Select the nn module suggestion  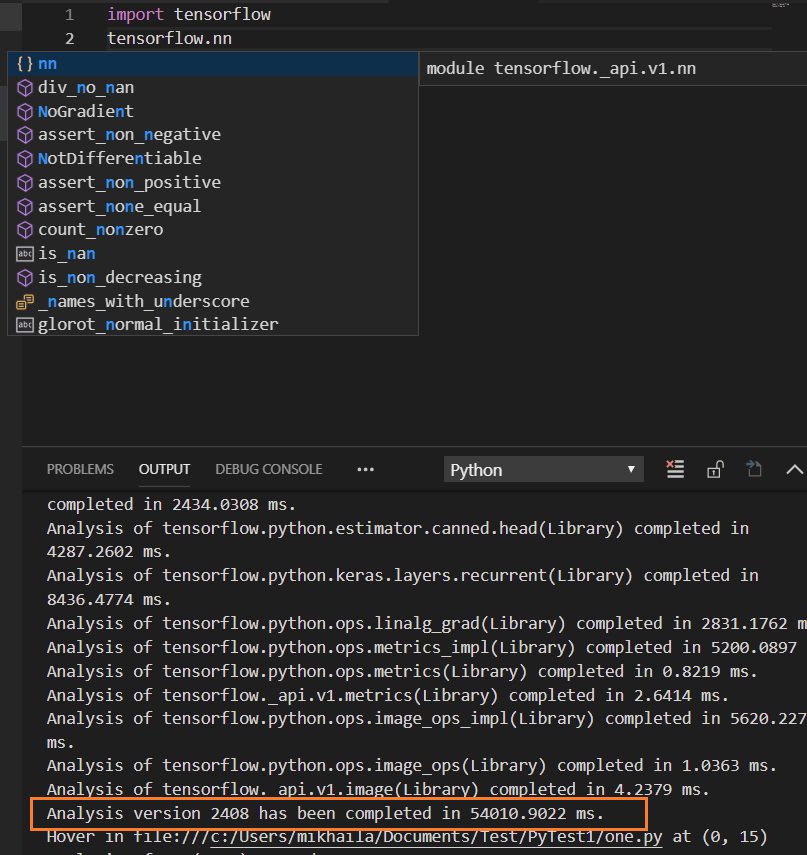click(213, 64)
